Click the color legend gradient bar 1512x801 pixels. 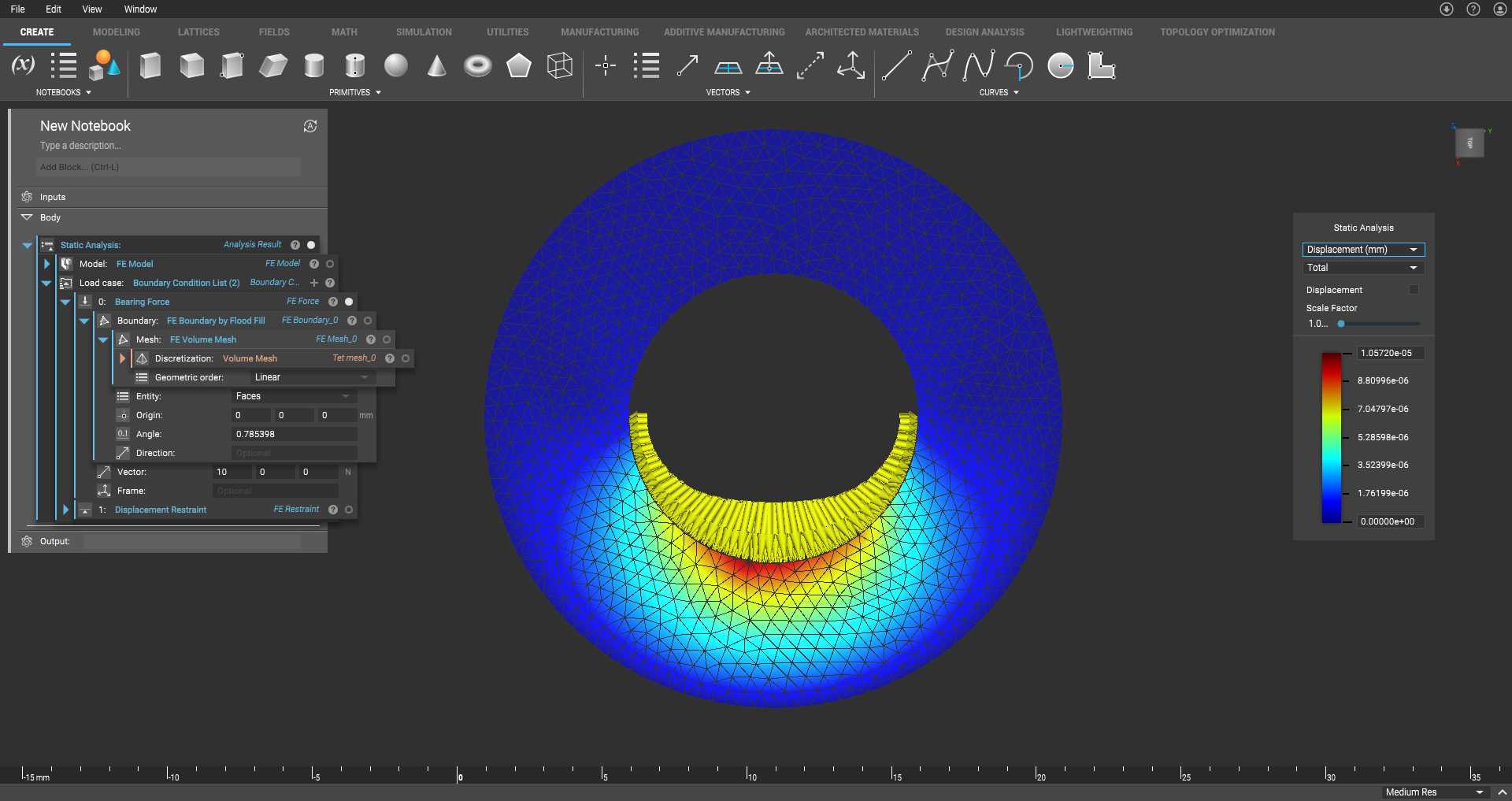coord(1331,437)
